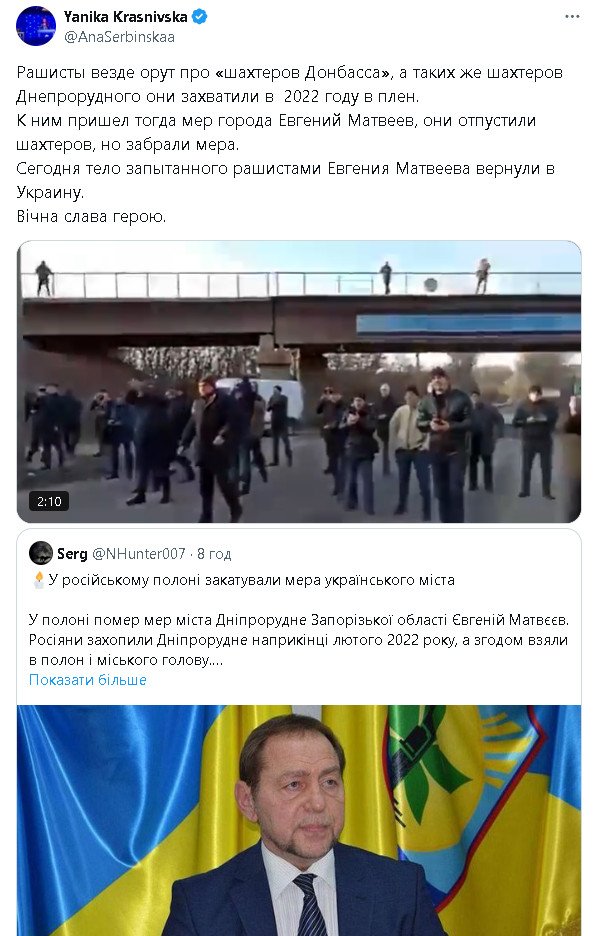The image size is (598, 936).
Task: Click the blue verified badge
Action: [200, 17]
